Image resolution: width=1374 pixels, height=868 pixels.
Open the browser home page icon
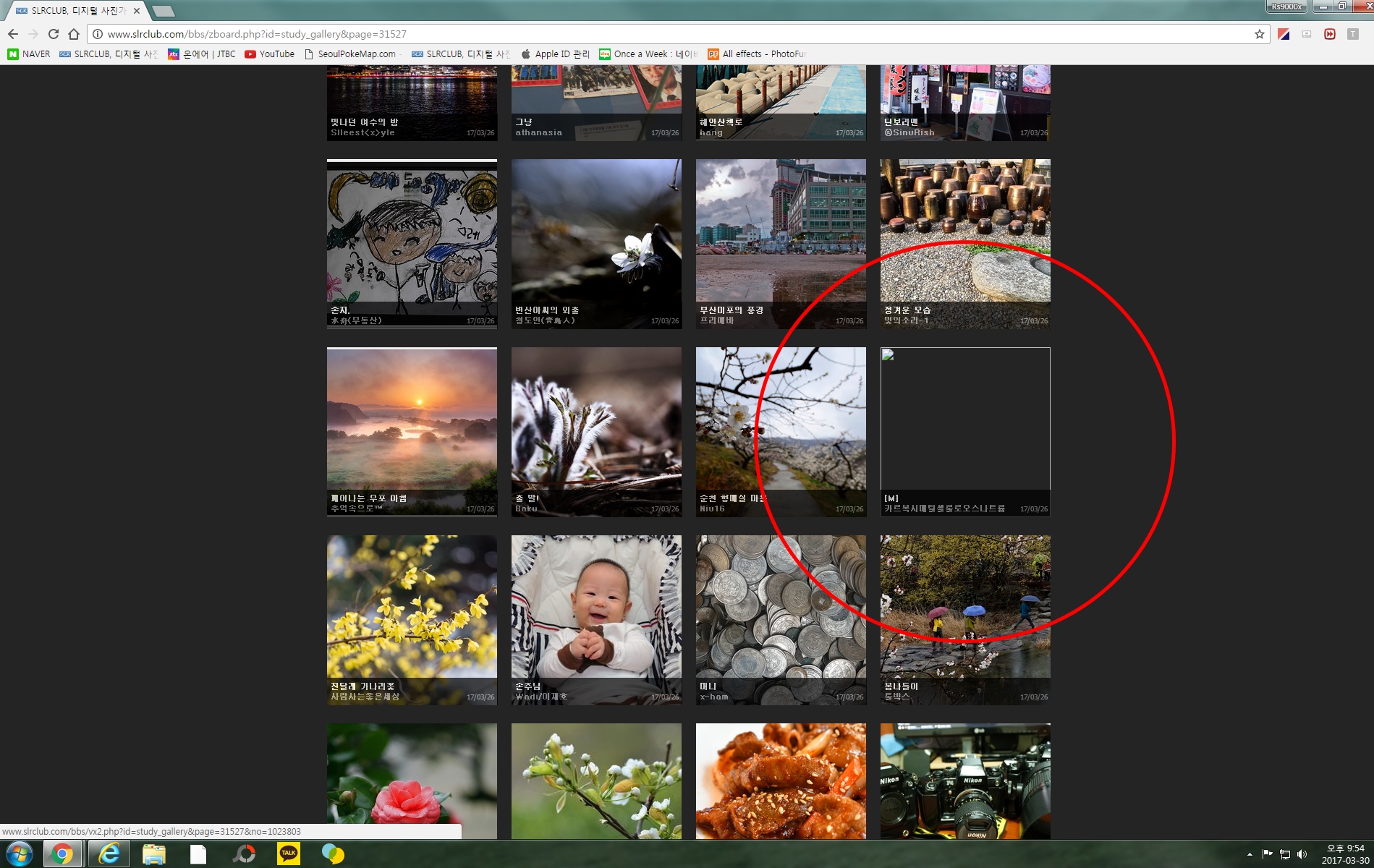coord(74,34)
